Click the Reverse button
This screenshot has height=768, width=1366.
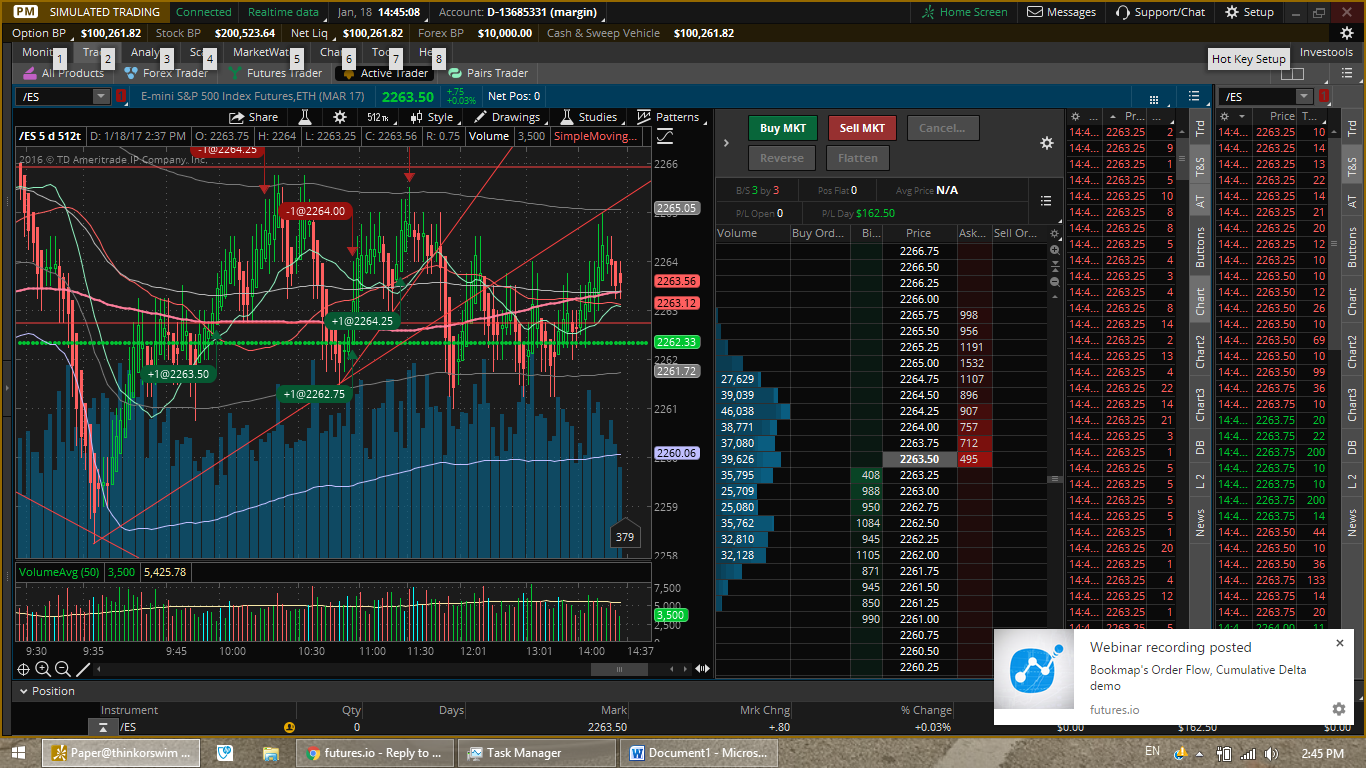click(x=782, y=158)
